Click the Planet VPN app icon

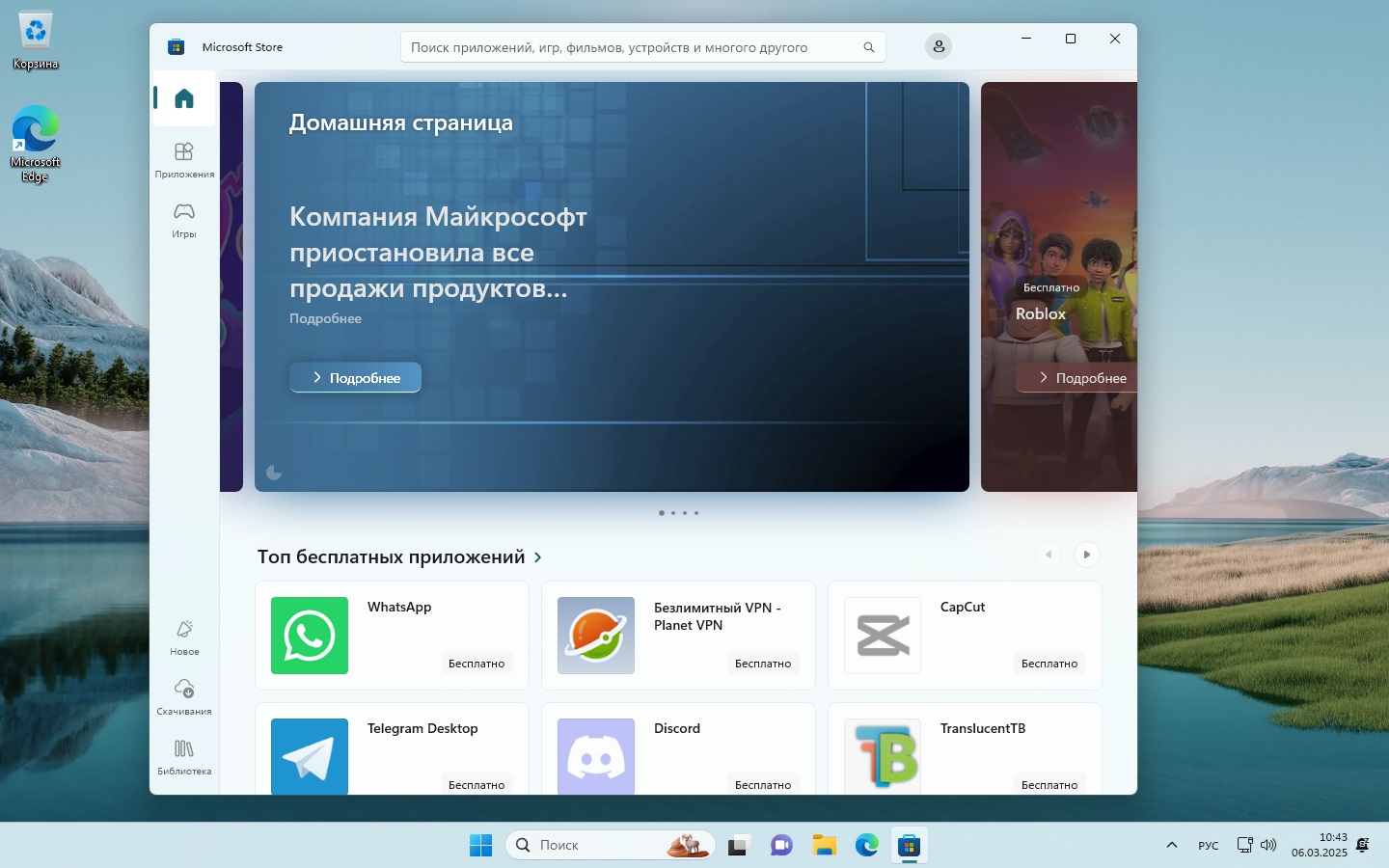coord(596,636)
